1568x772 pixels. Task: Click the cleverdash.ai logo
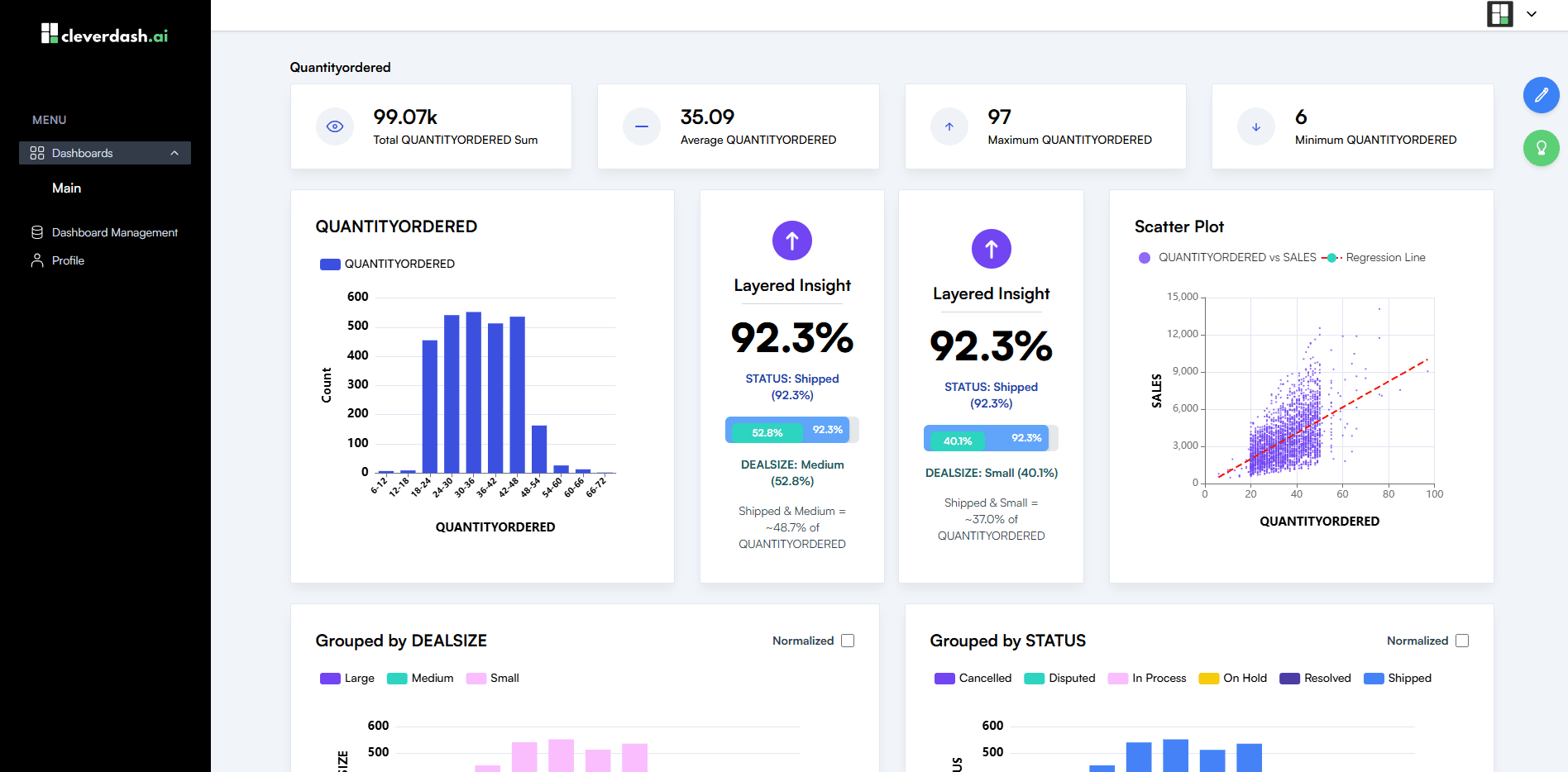(x=105, y=34)
